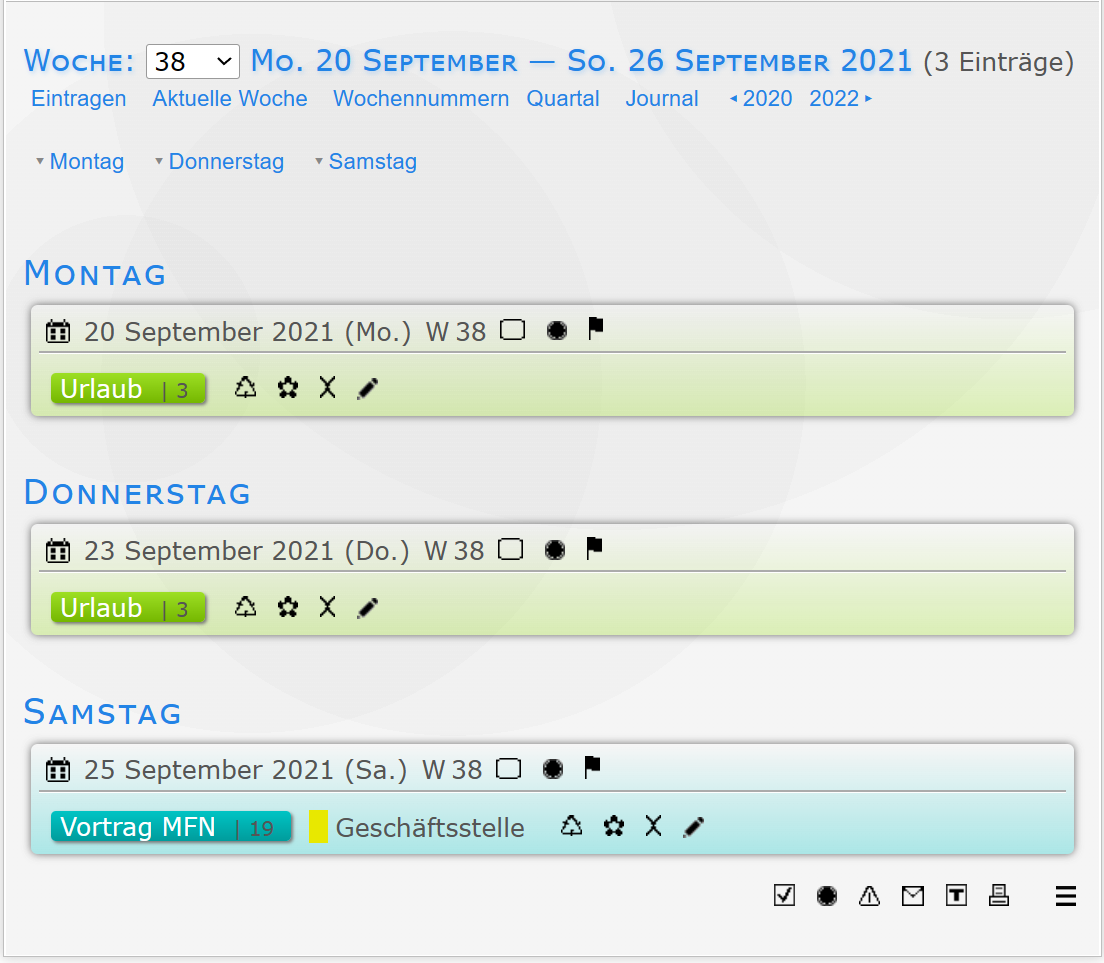Click the Eintragen link

point(79,99)
